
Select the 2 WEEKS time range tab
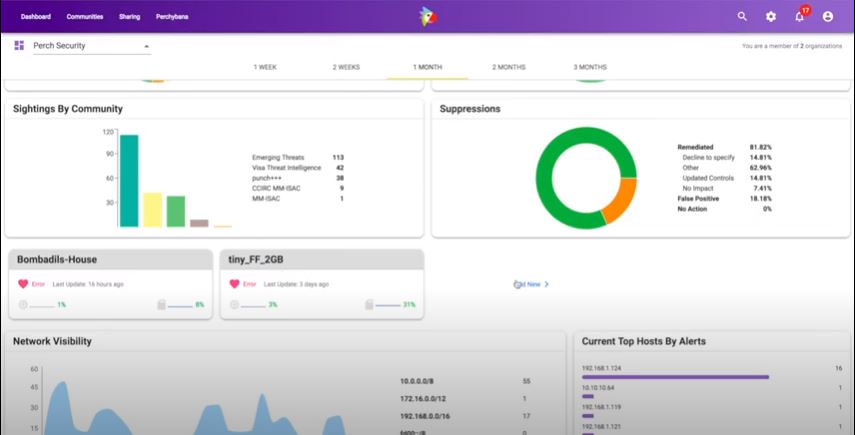tap(346, 67)
